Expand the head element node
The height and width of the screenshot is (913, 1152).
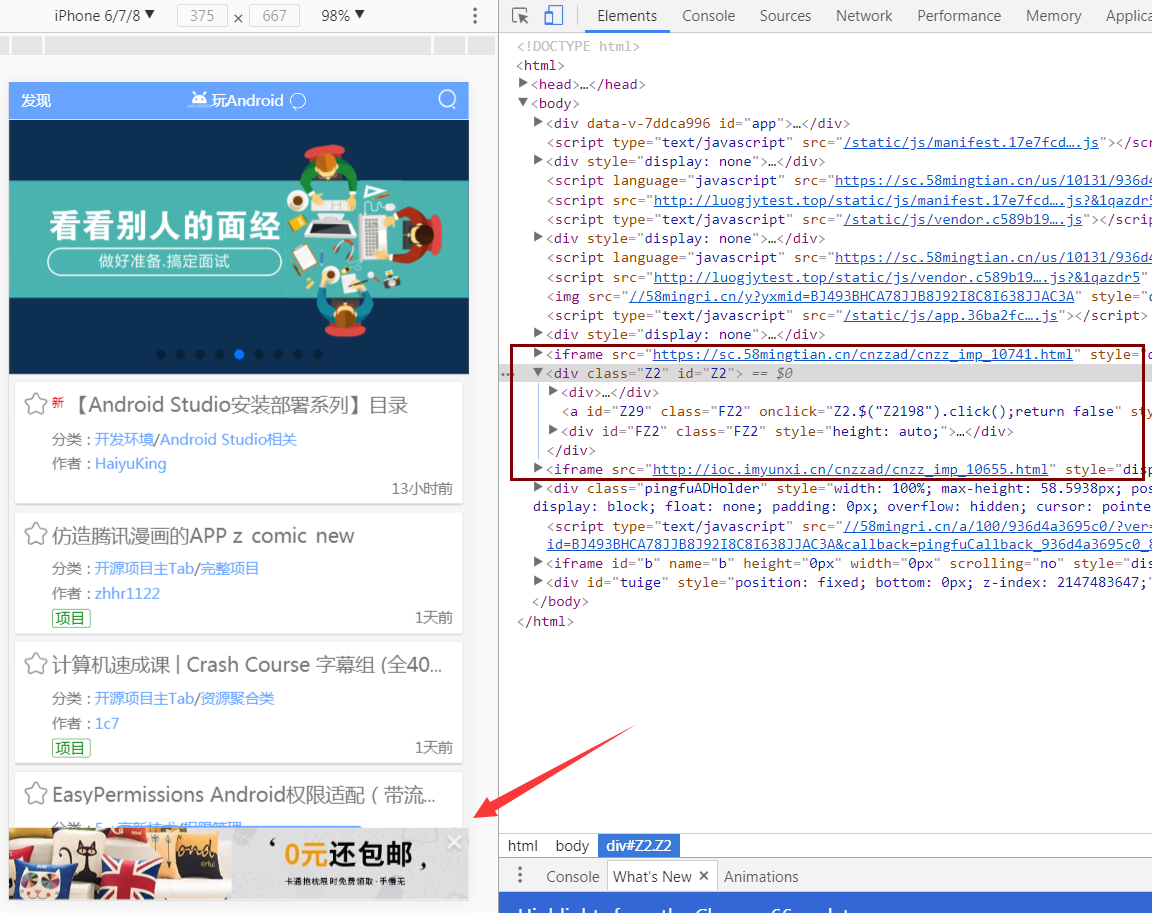tap(523, 83)
